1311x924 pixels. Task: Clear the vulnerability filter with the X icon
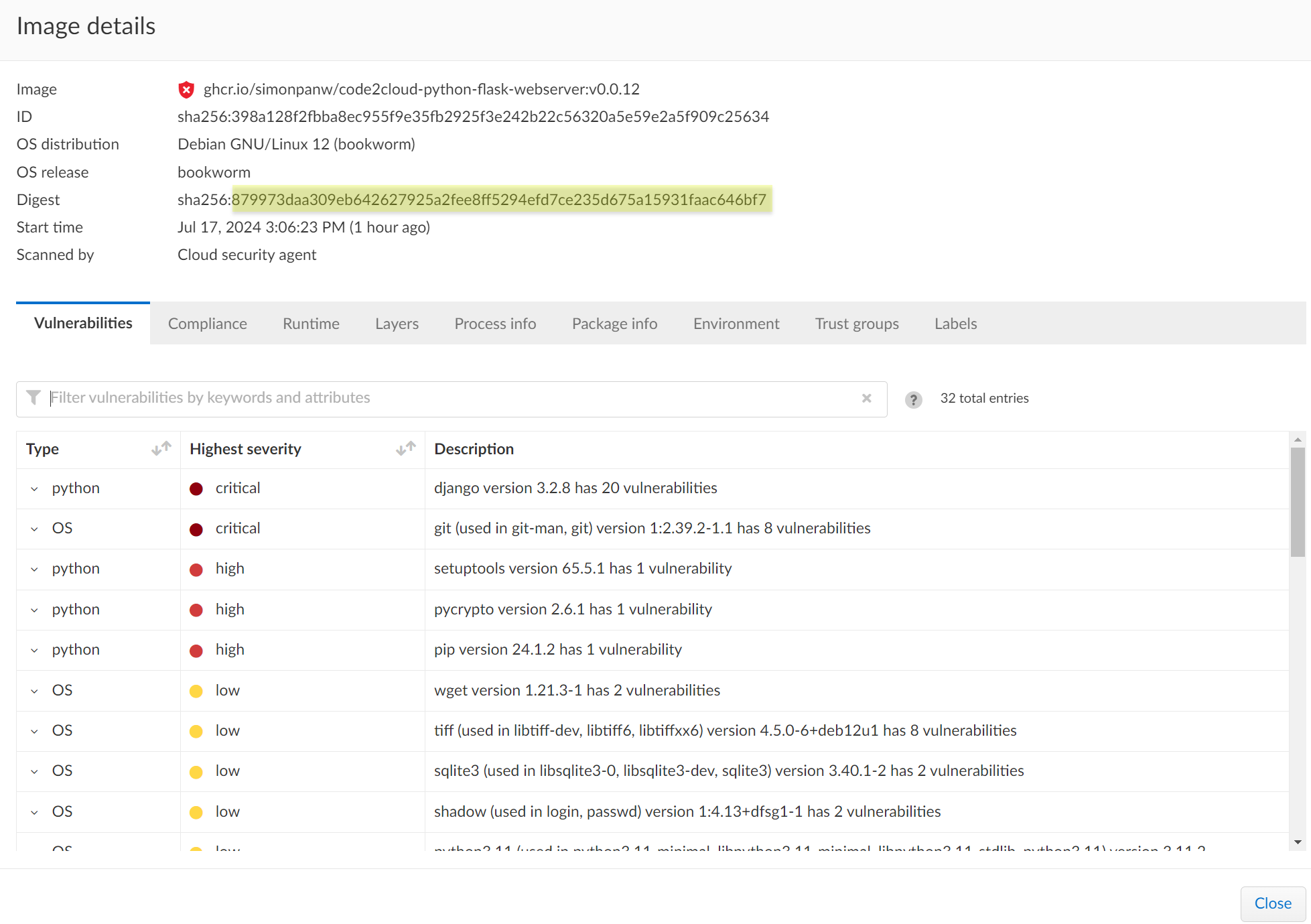(x=866, y=398)
